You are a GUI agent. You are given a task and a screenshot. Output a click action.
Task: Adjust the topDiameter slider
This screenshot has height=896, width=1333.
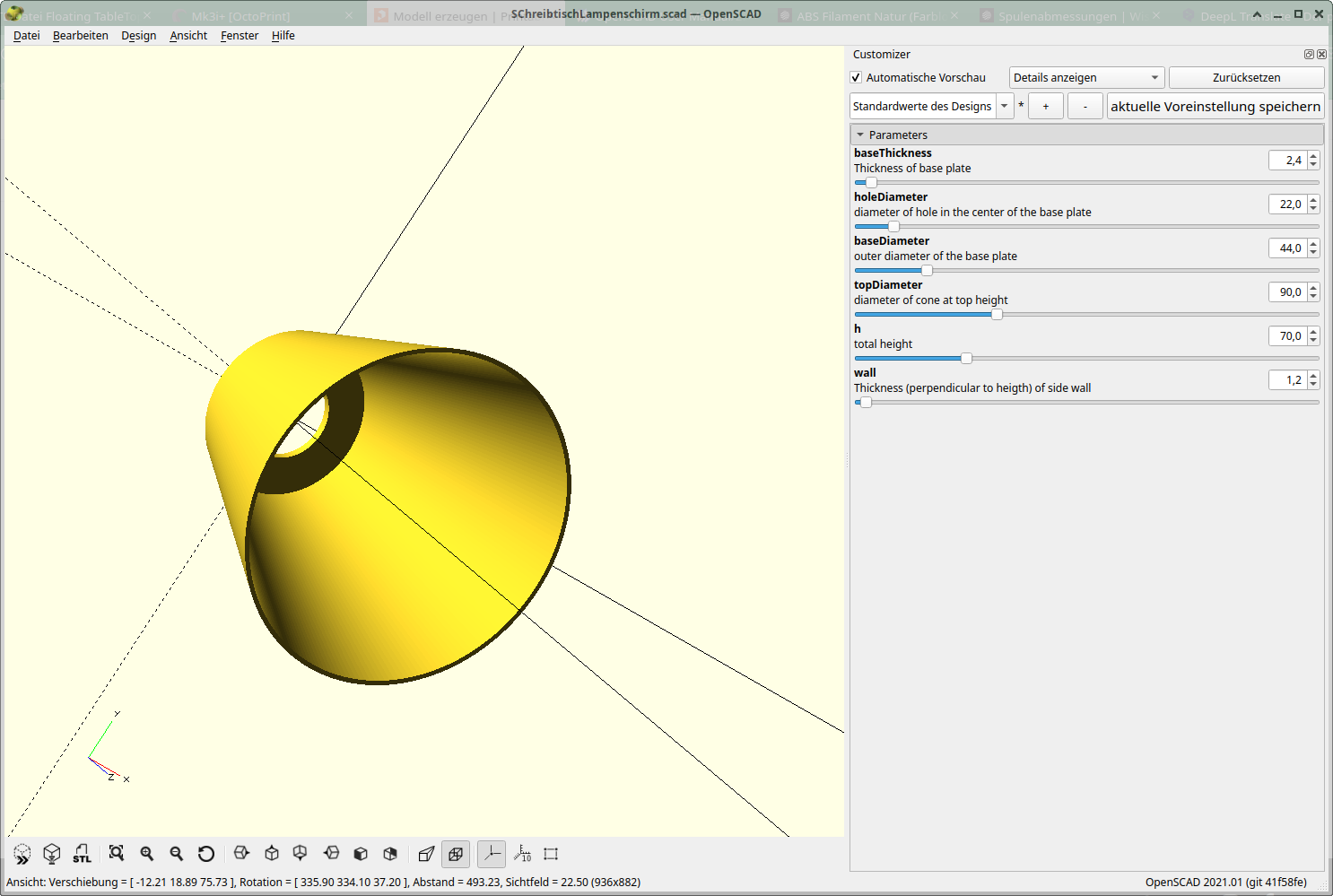(x=997, y=314)
